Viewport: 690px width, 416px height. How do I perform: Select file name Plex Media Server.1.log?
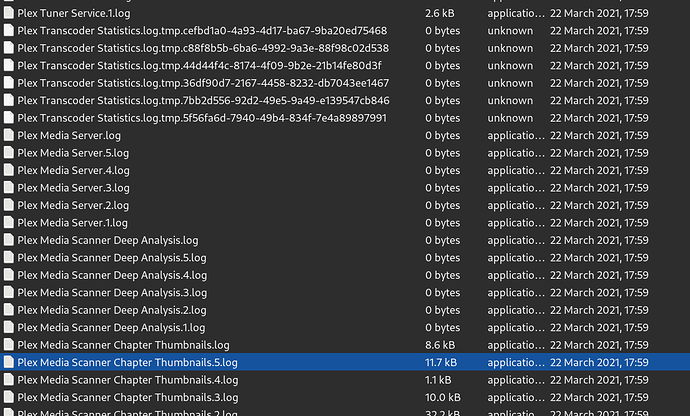click(x=73, y=223)
